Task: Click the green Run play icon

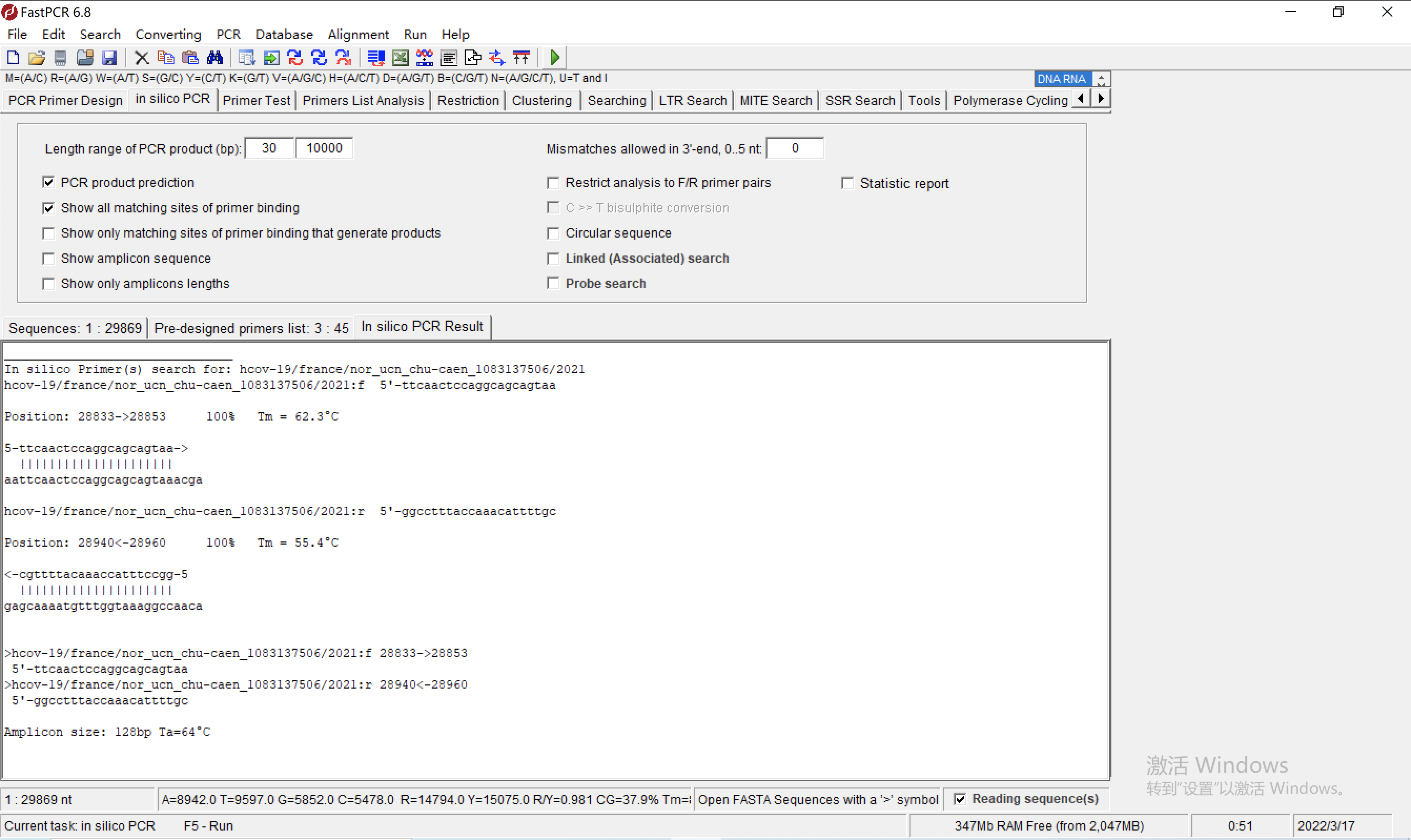Action: click(555, 58)
